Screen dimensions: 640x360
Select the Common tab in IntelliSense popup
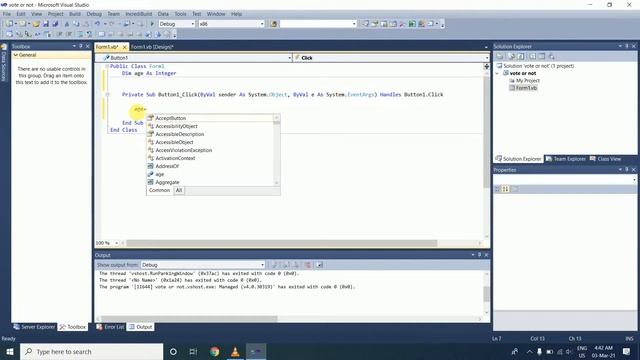pos(159,191)
